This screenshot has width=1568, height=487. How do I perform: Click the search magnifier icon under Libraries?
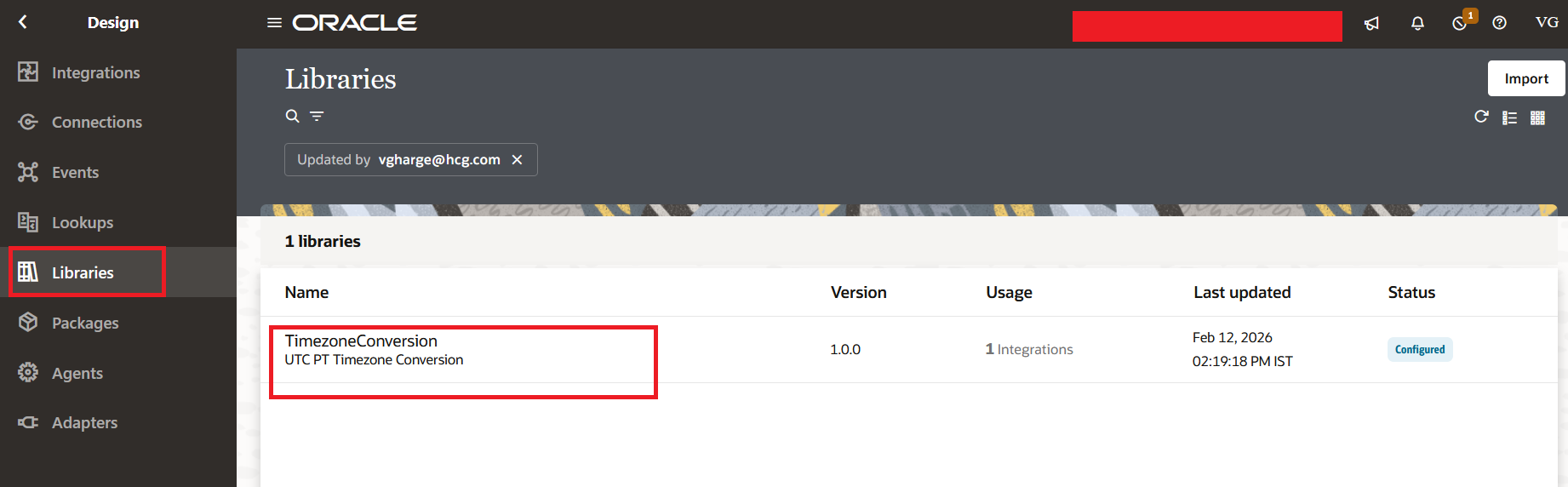coord(292,116)
